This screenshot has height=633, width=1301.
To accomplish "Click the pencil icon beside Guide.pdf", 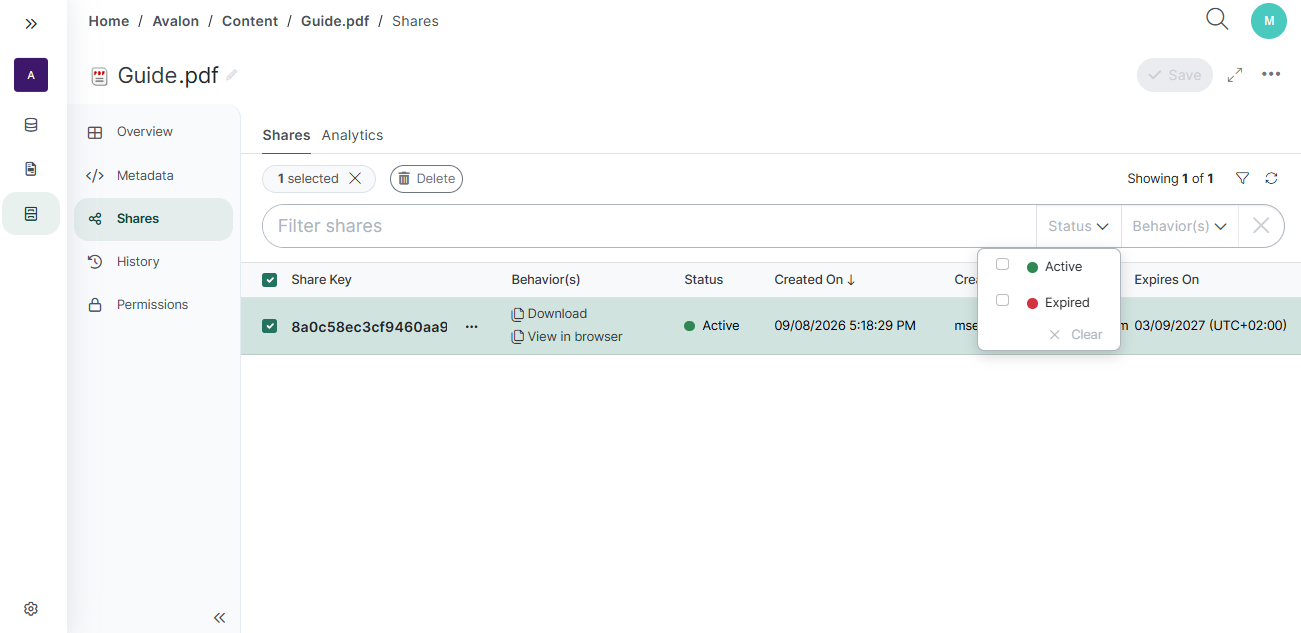I will click(232, 74).
